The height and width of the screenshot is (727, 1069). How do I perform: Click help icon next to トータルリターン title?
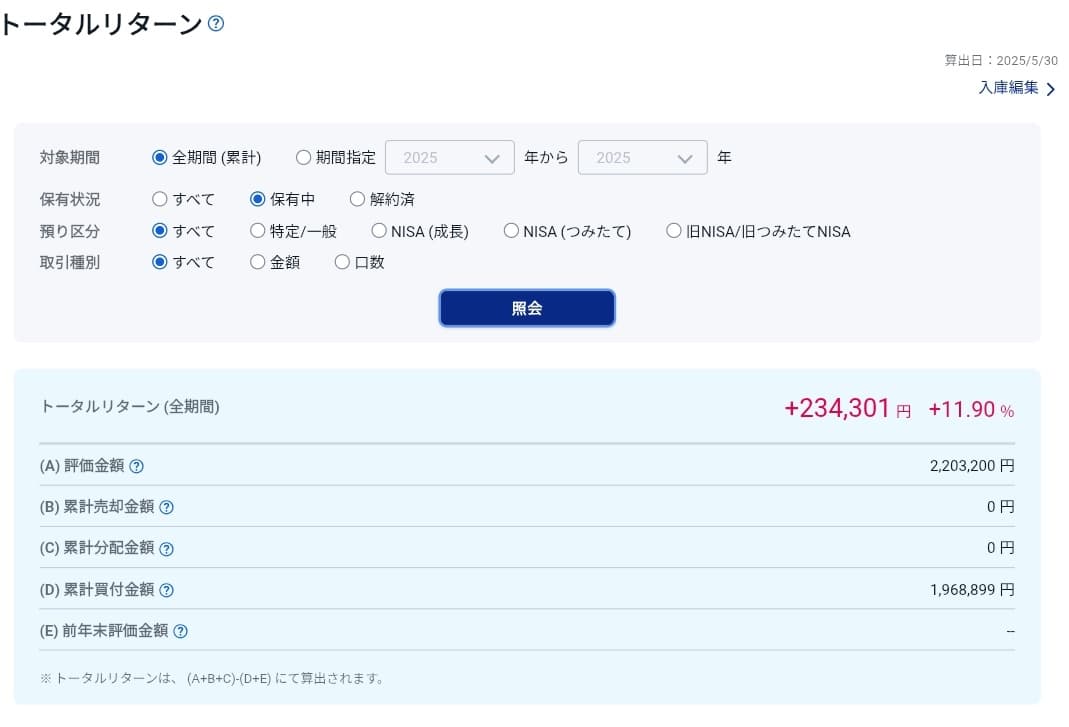click(x=216, y=23)
